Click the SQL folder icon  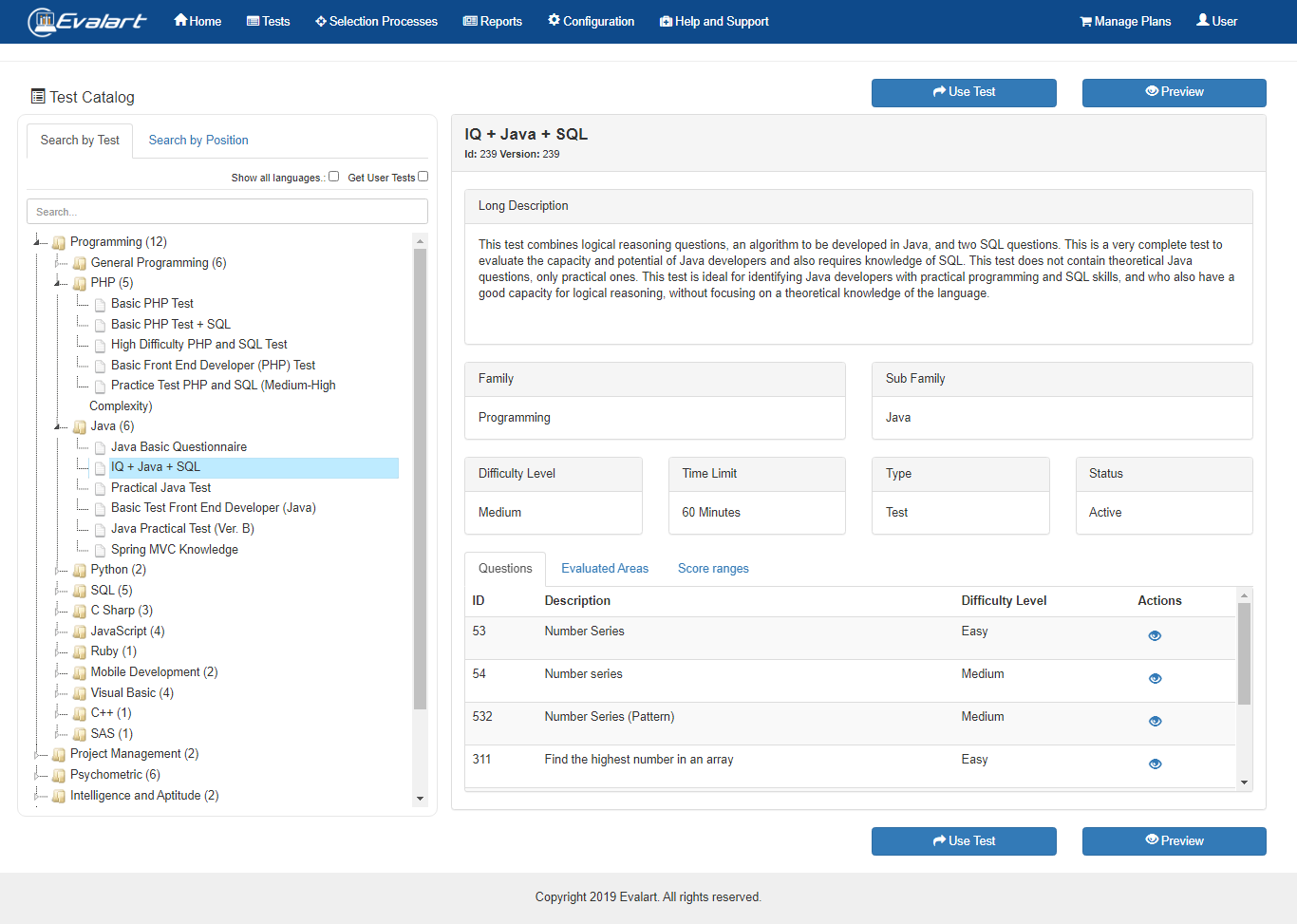point(80,591)
